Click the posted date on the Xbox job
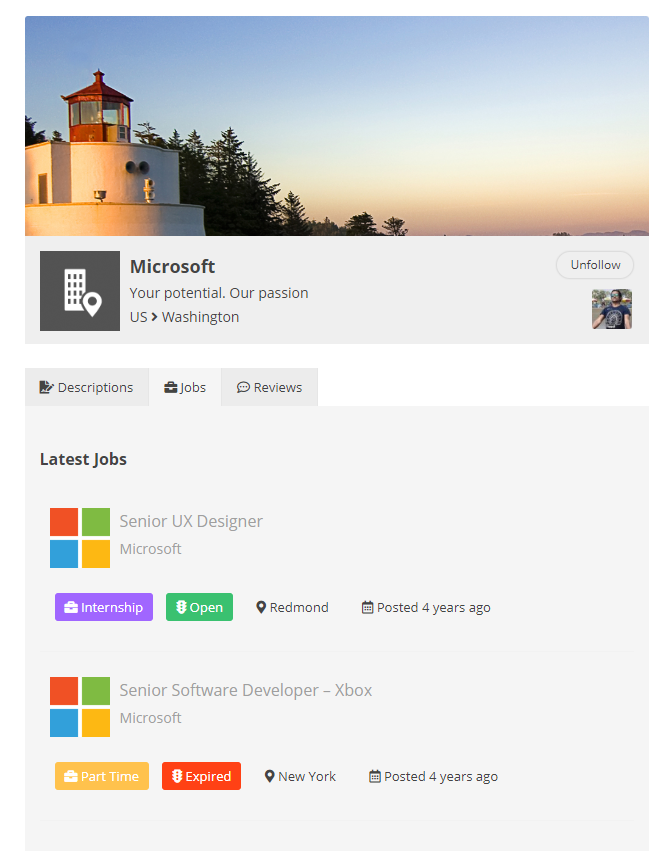 click(x=433, y=776)
